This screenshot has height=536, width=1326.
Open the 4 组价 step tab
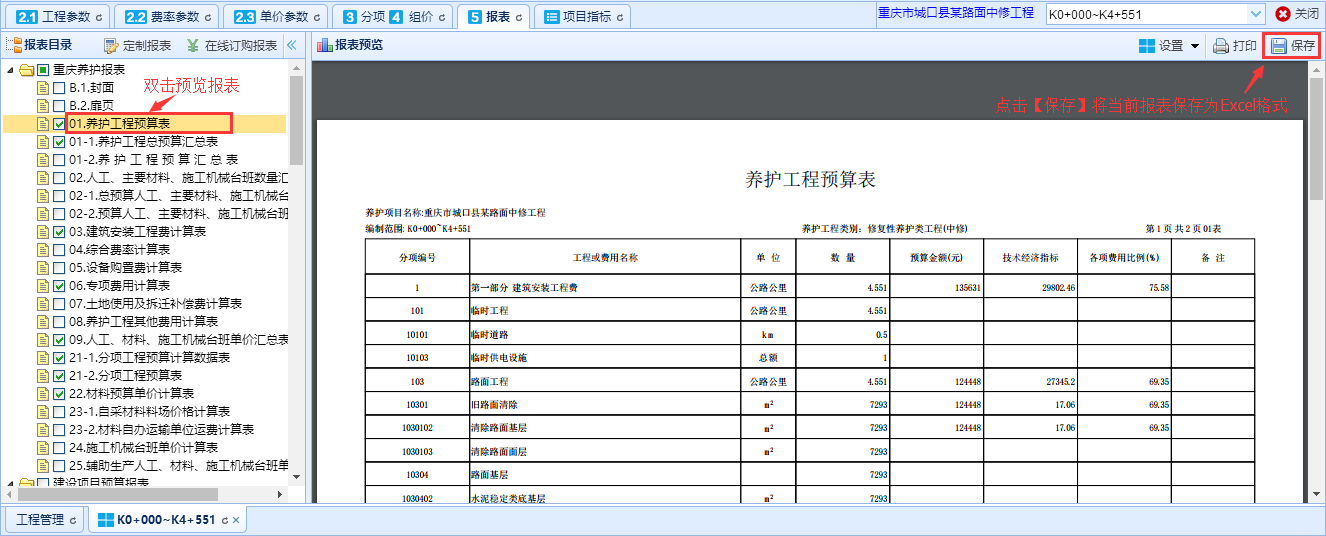coord(411,16)
